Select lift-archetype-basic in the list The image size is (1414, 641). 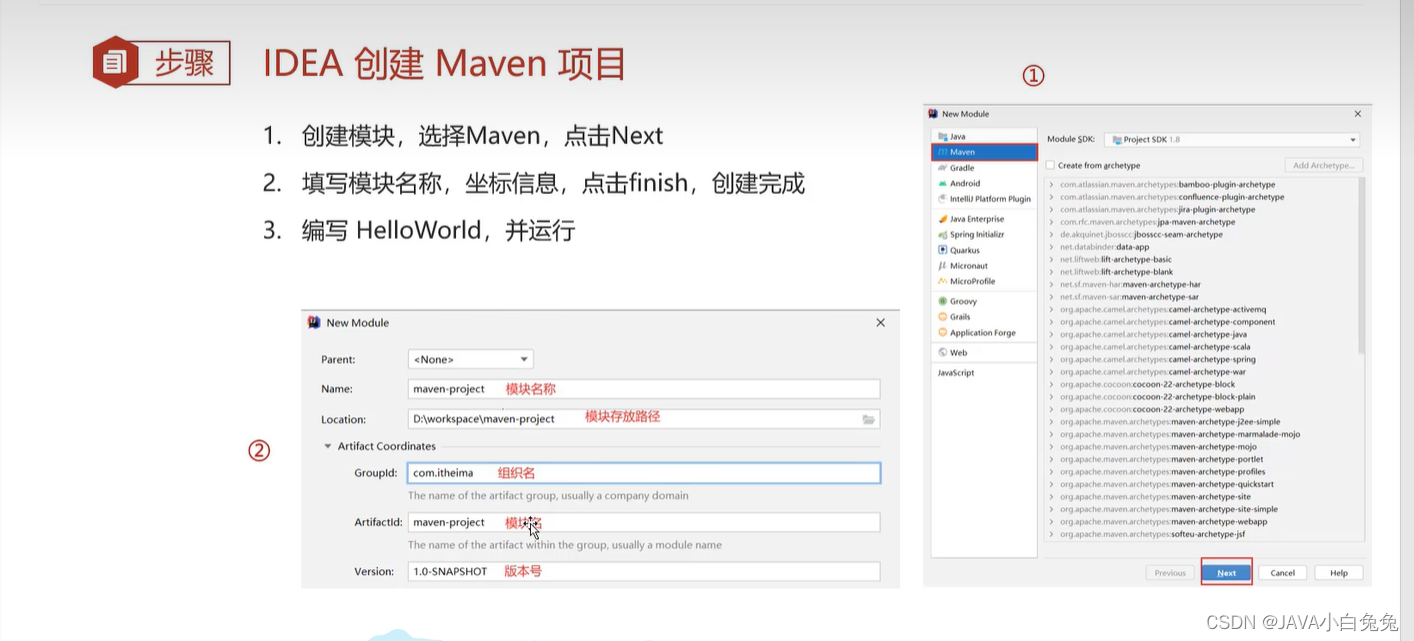pos(1115,260)
